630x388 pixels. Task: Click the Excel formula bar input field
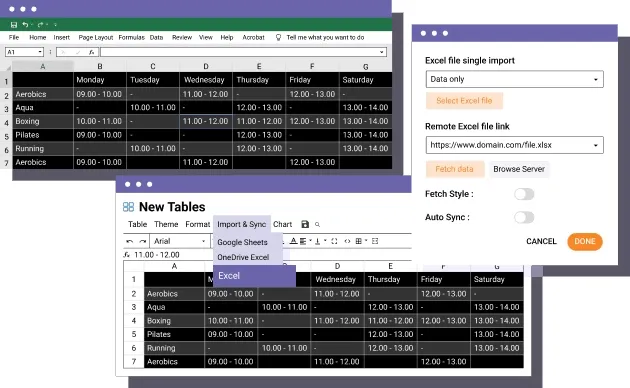pos(243,52)
